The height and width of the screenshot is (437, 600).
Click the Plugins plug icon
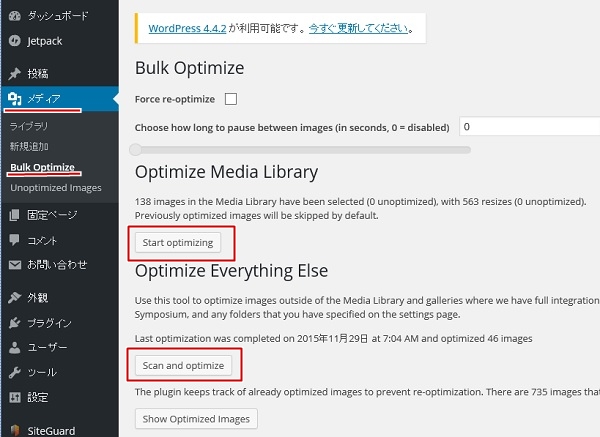15,323
